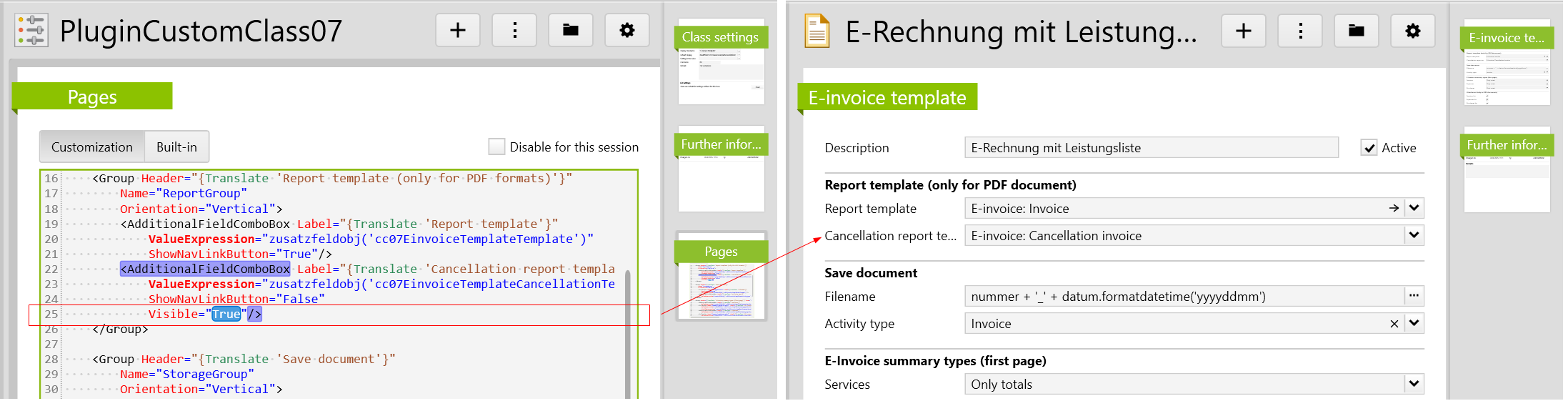Screen dimensions: 1568x401
Task: Toggle the Active checkbox
Action: click(x=1369, y=148)
